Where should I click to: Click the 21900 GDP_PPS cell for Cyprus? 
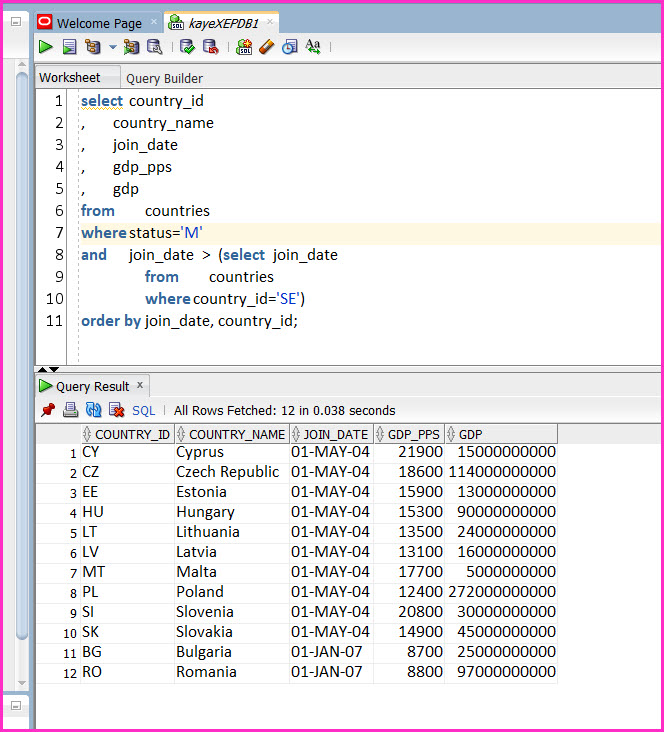[409, 452]
